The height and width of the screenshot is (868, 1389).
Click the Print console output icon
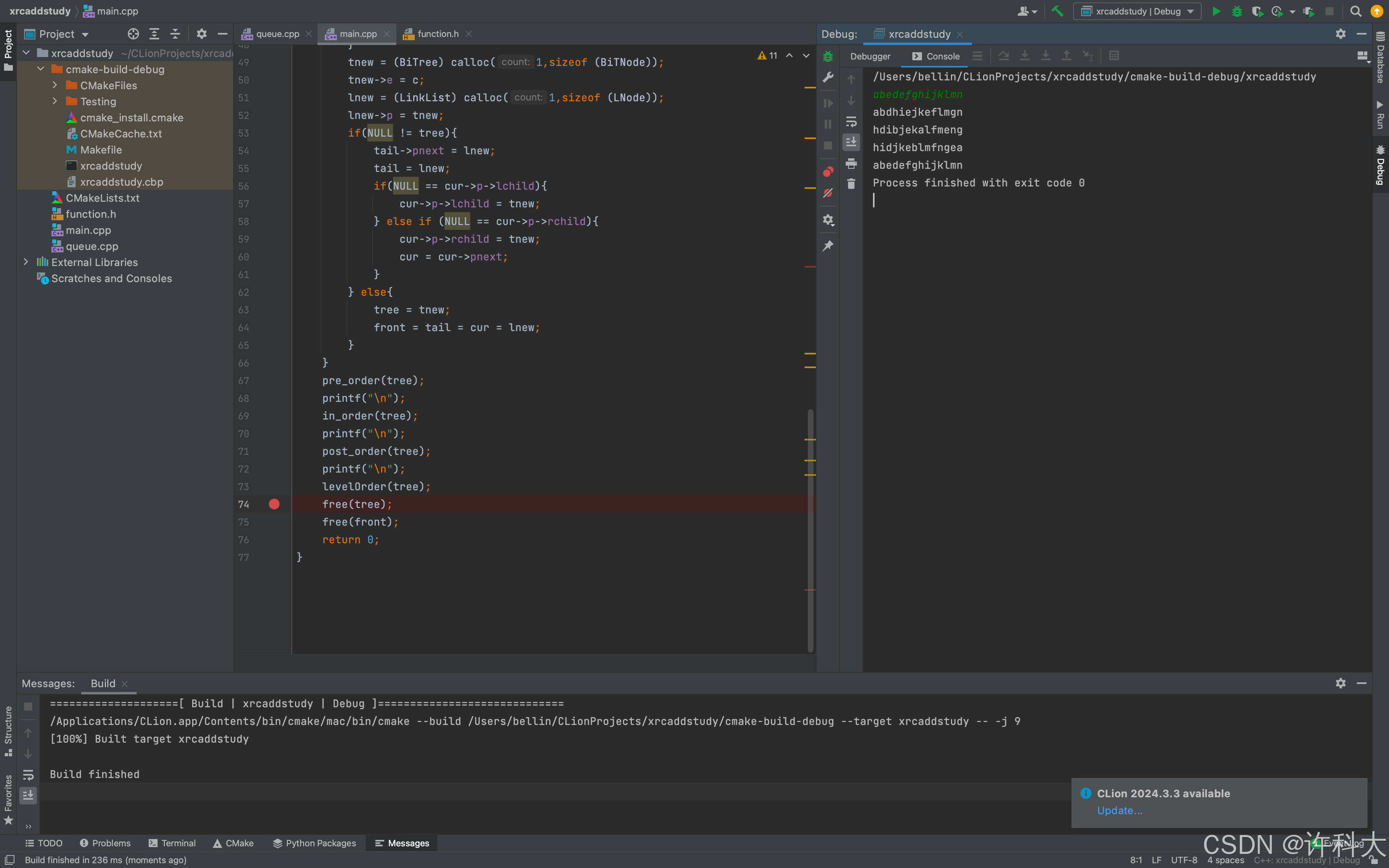(x=851, y=164)
